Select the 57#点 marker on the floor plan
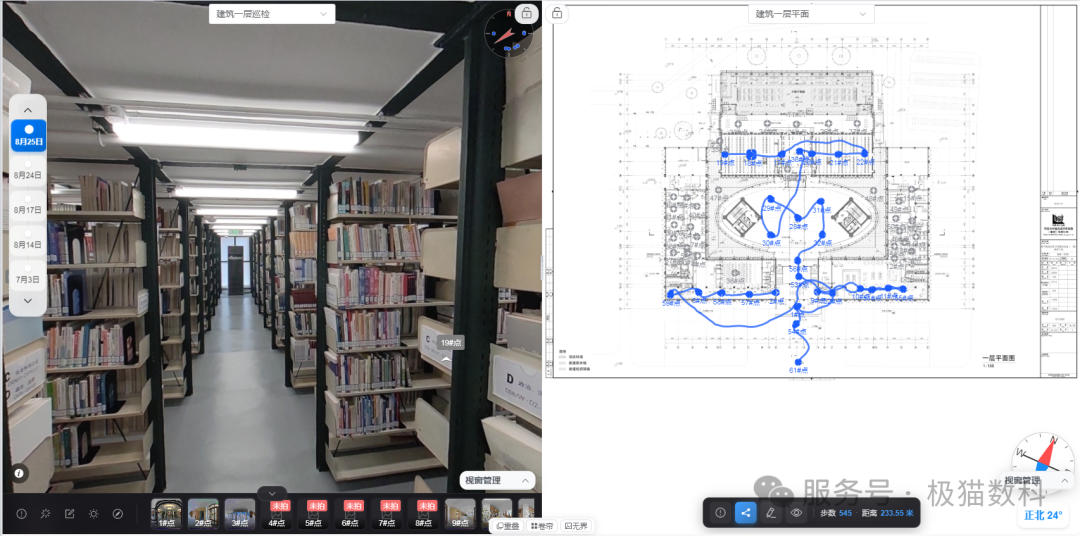This screenshot has height=536, width=1080. pyautogui.click(x=749, y=294)
